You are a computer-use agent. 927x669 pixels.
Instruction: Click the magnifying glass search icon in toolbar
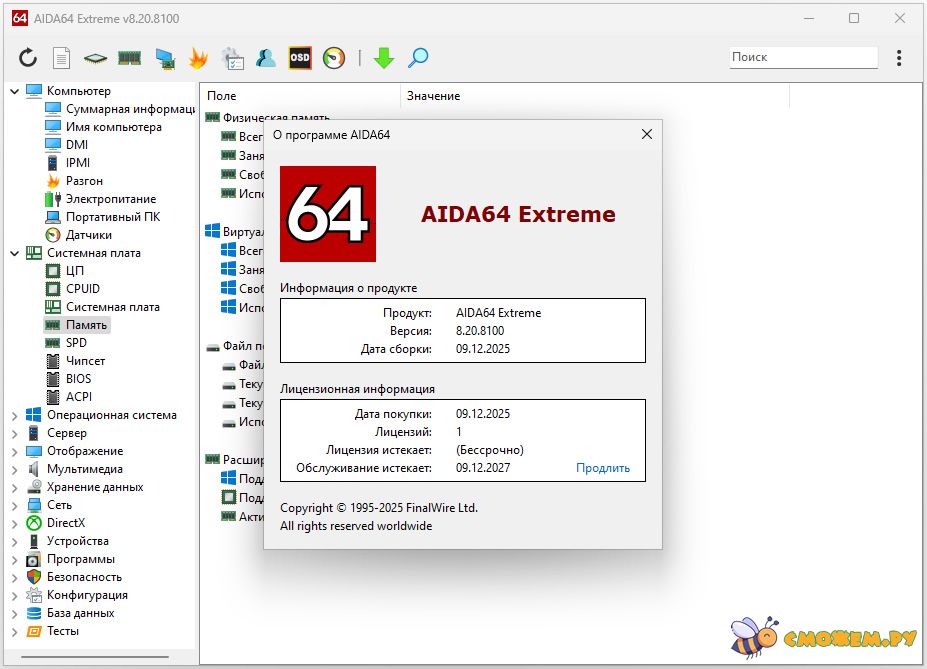tap(418, 58)
